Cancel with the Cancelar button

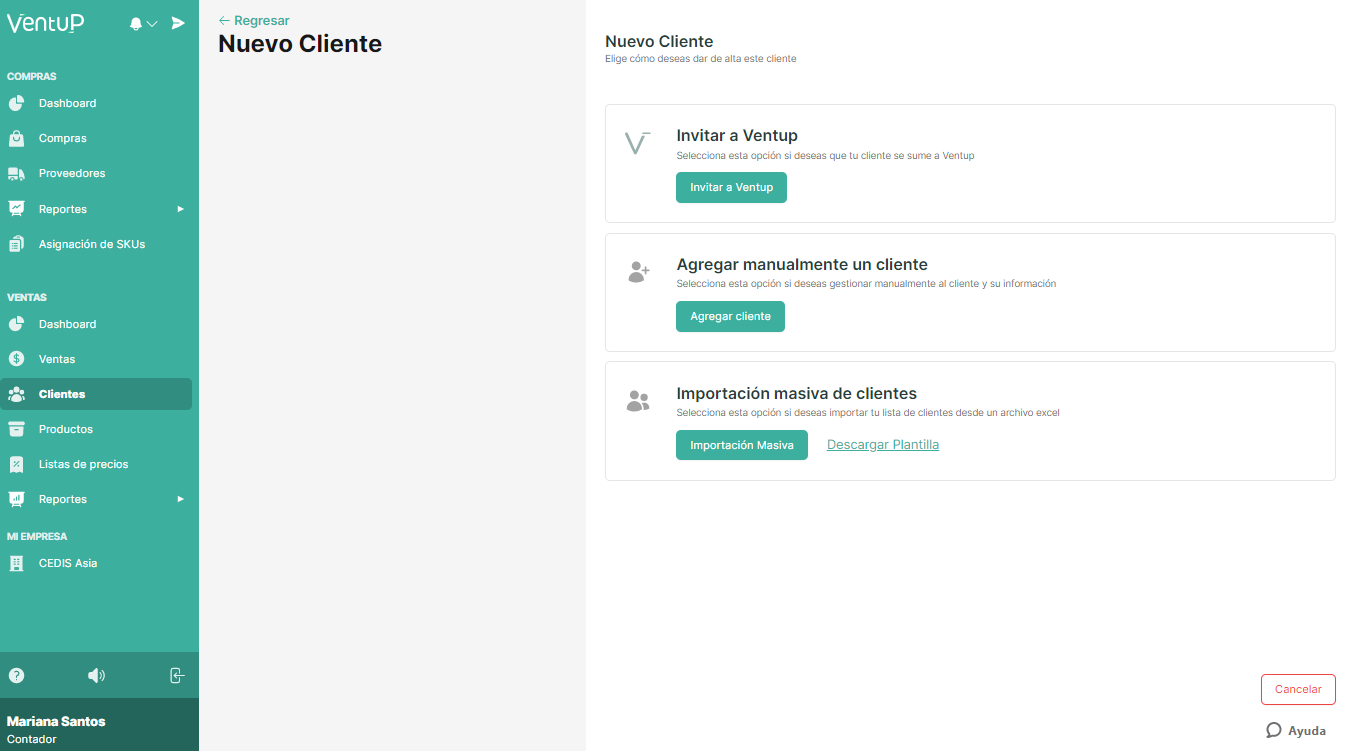point(1297,689)
